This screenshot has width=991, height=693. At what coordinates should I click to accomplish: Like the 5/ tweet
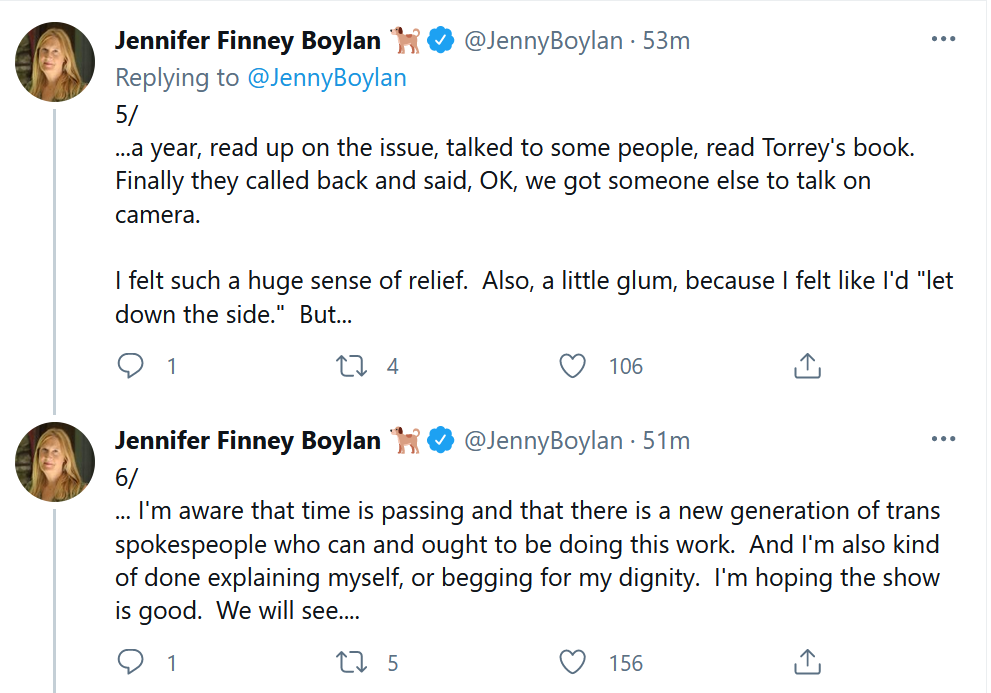(572, 366)
